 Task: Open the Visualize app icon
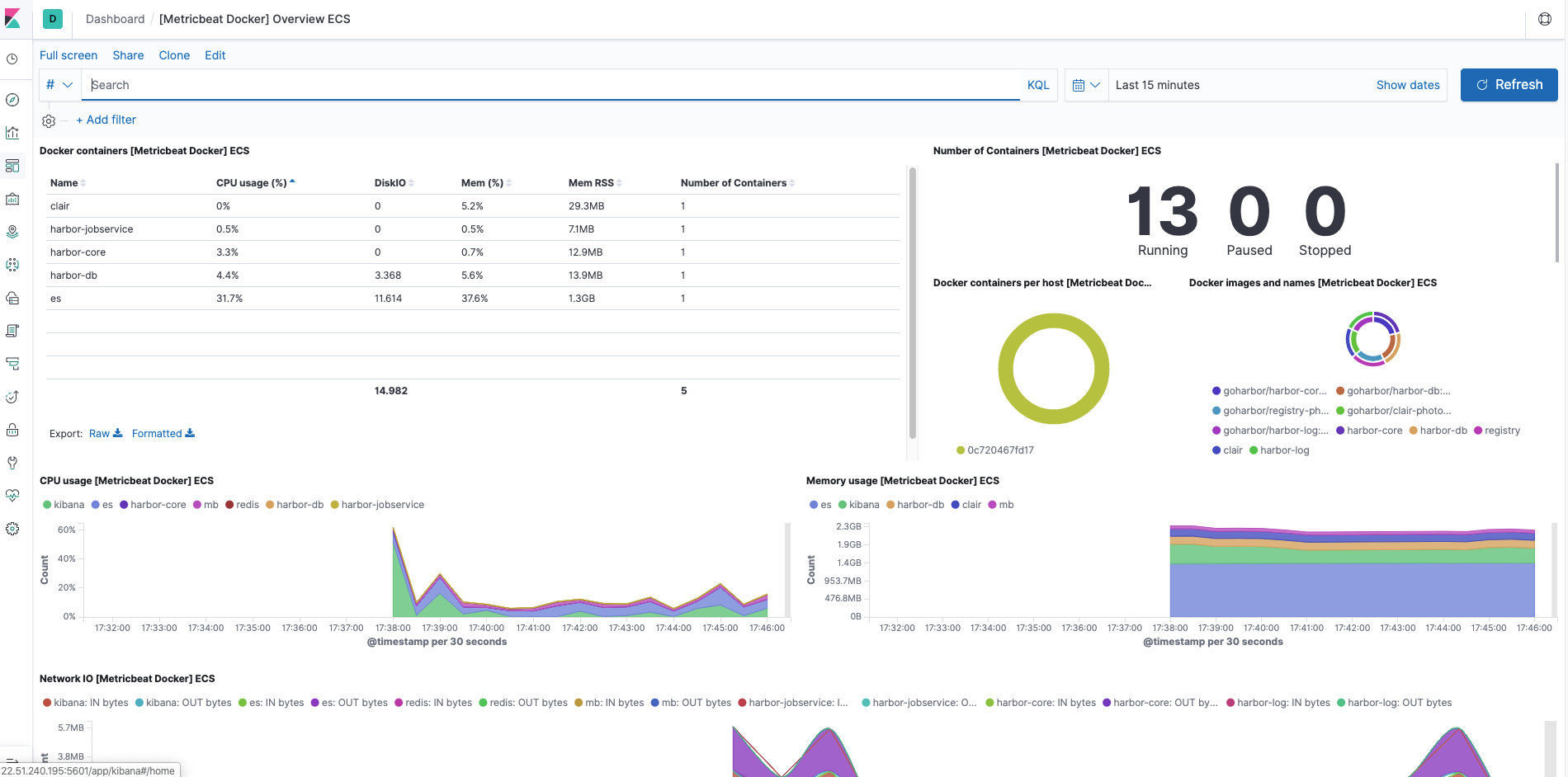pyautogui.click(x=12, y=132)
